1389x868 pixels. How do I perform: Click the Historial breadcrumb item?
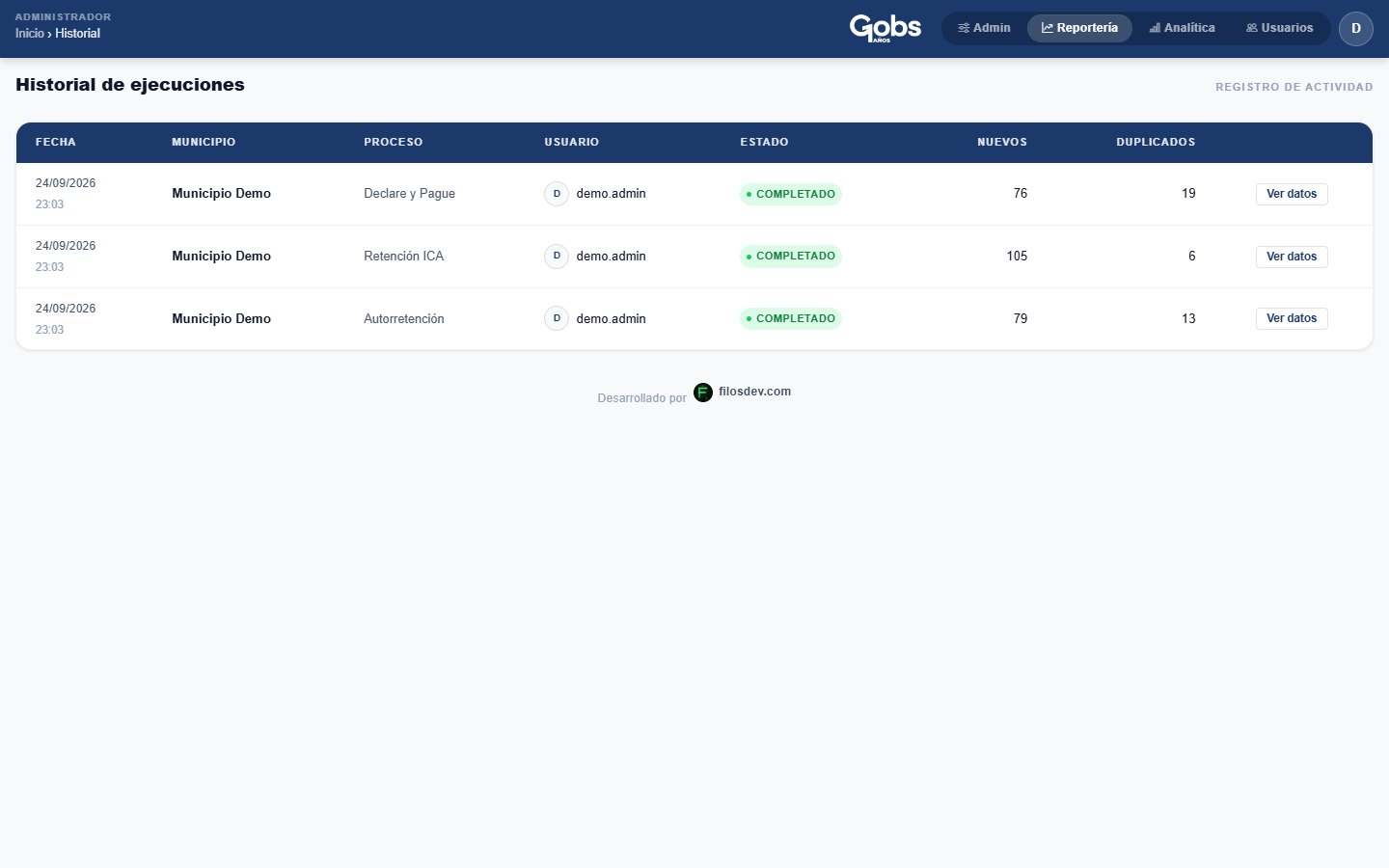point(77,34)
